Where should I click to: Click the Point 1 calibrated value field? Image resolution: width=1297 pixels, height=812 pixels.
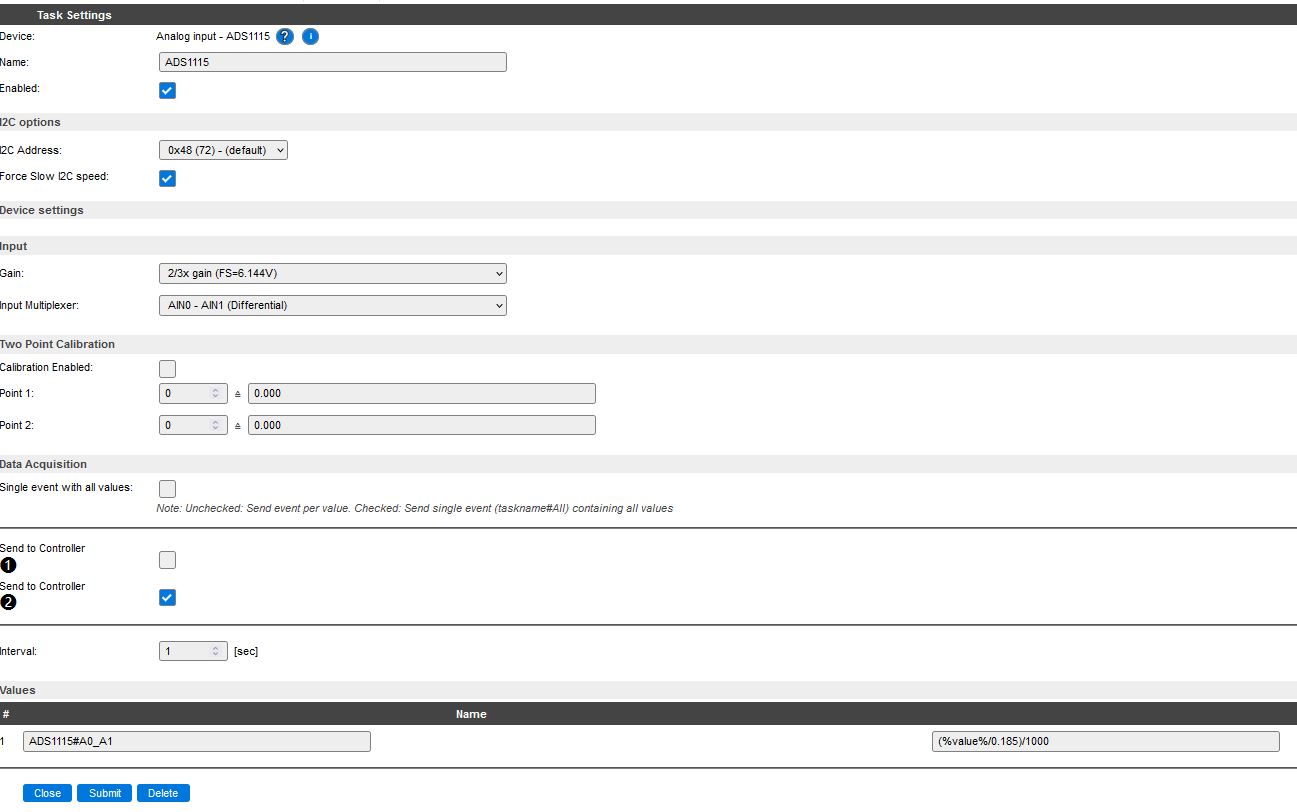(x=422, y=393)
